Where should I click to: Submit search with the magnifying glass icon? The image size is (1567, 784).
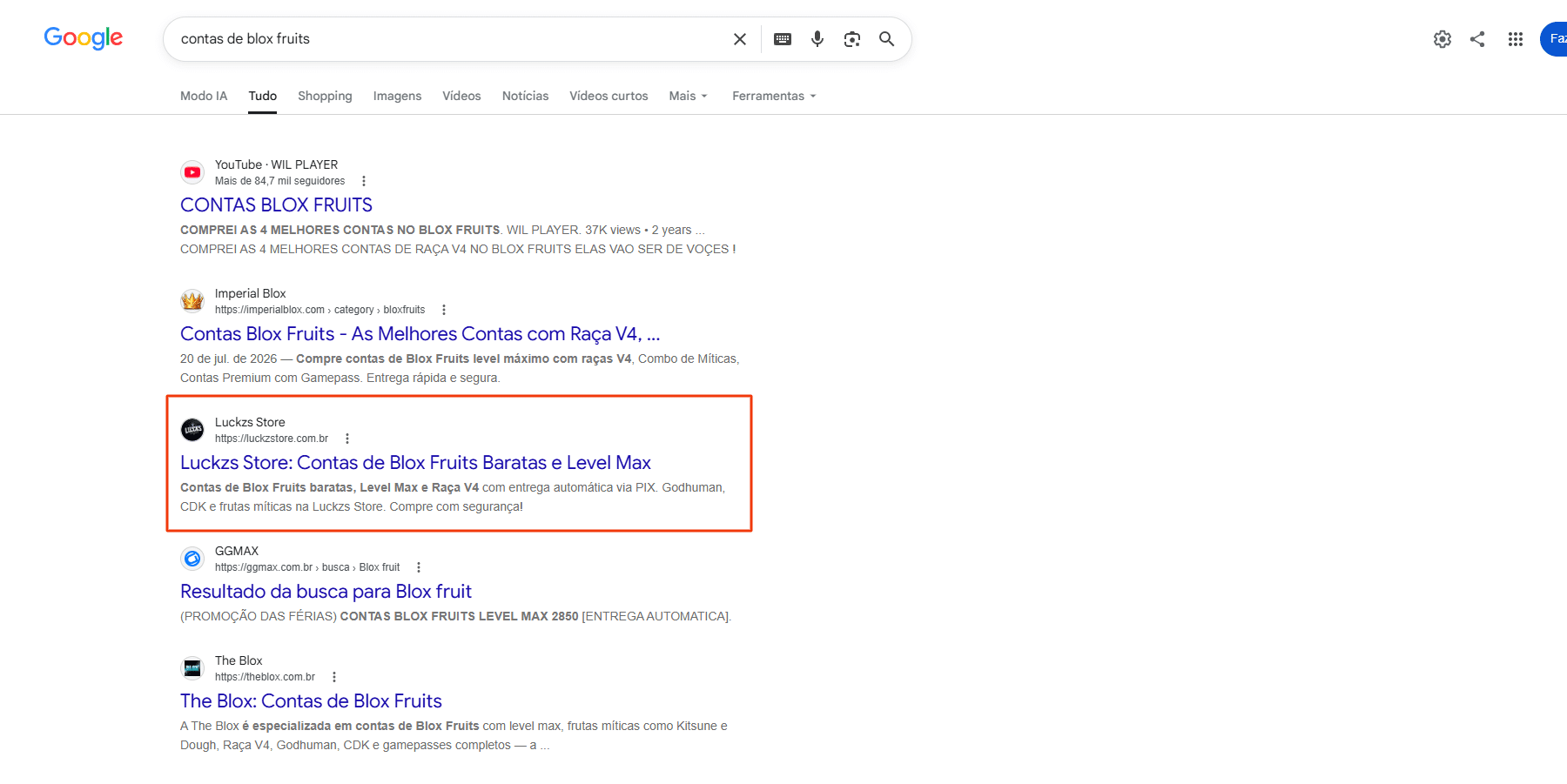tap(886, 39)
